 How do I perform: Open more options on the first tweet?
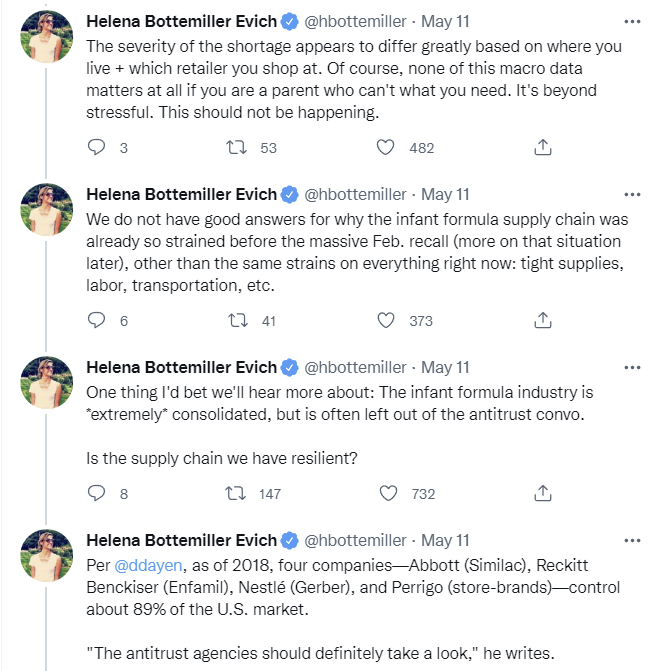(631, 20)
